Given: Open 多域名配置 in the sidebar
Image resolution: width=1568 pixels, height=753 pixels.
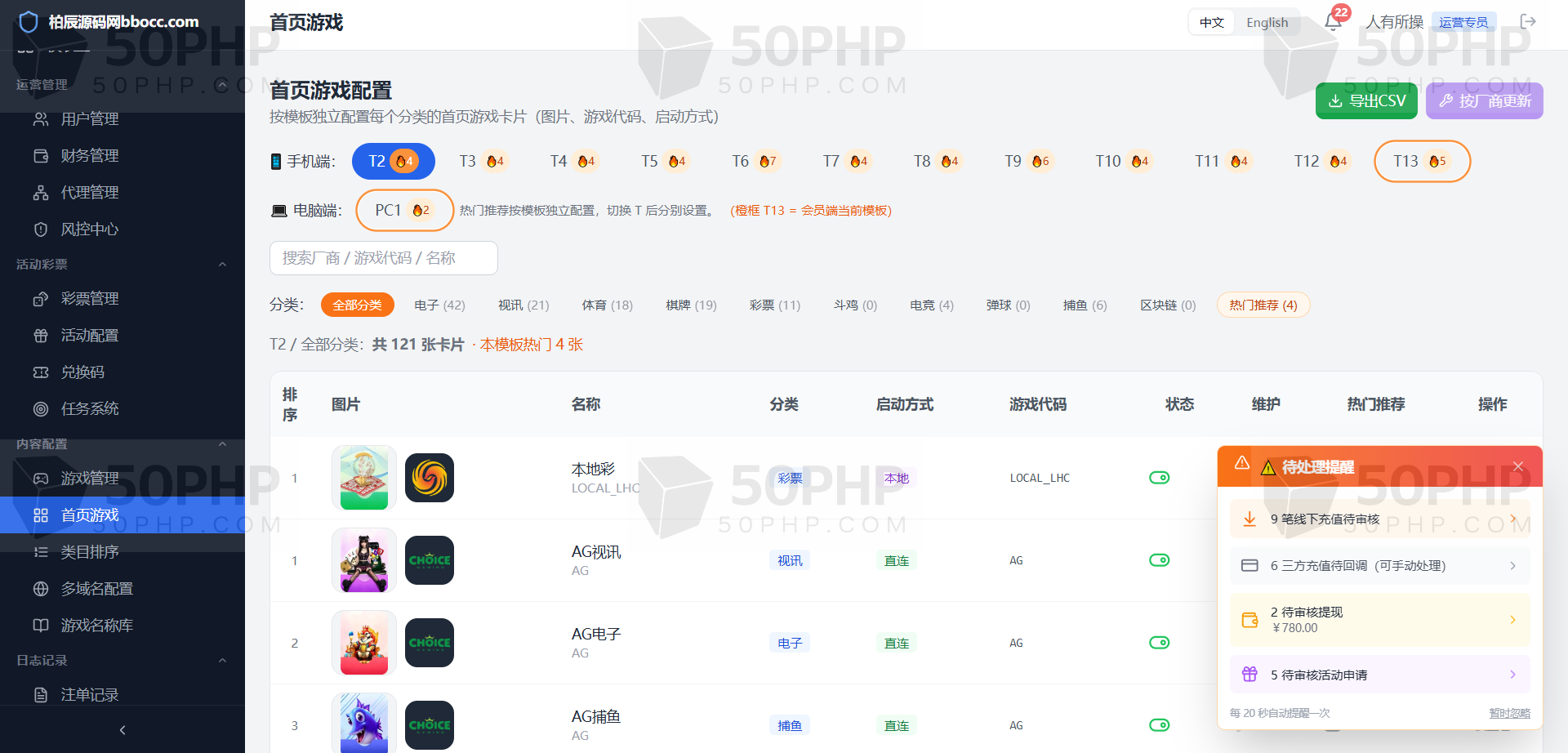Looking at the screenshot, I should point(122,588).
